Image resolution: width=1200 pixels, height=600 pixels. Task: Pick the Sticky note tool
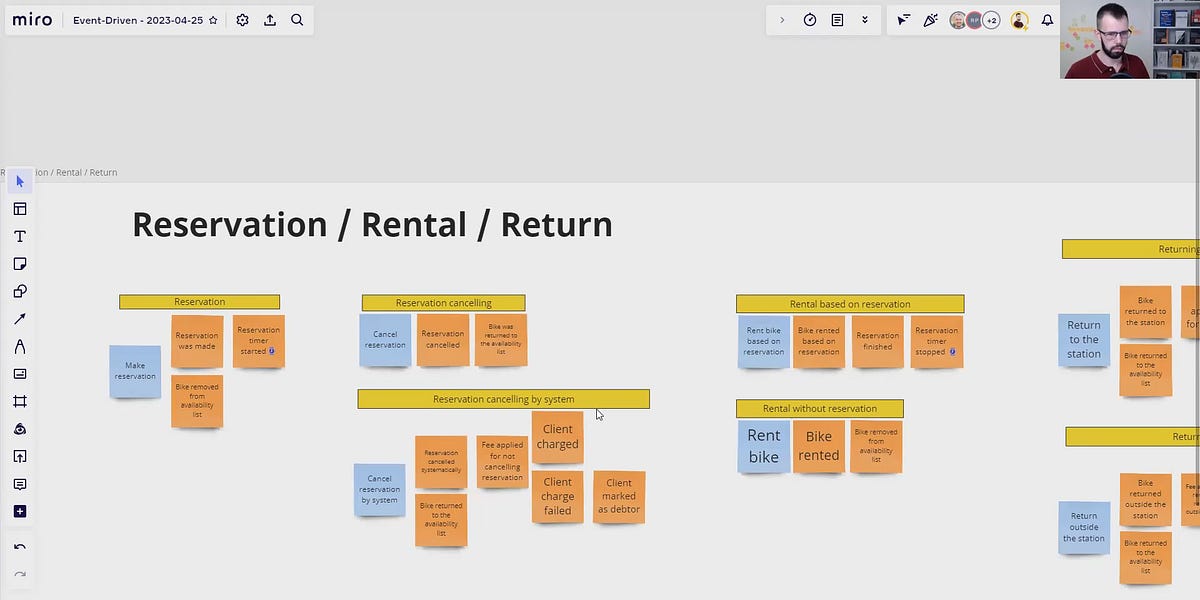click(20, 263)
